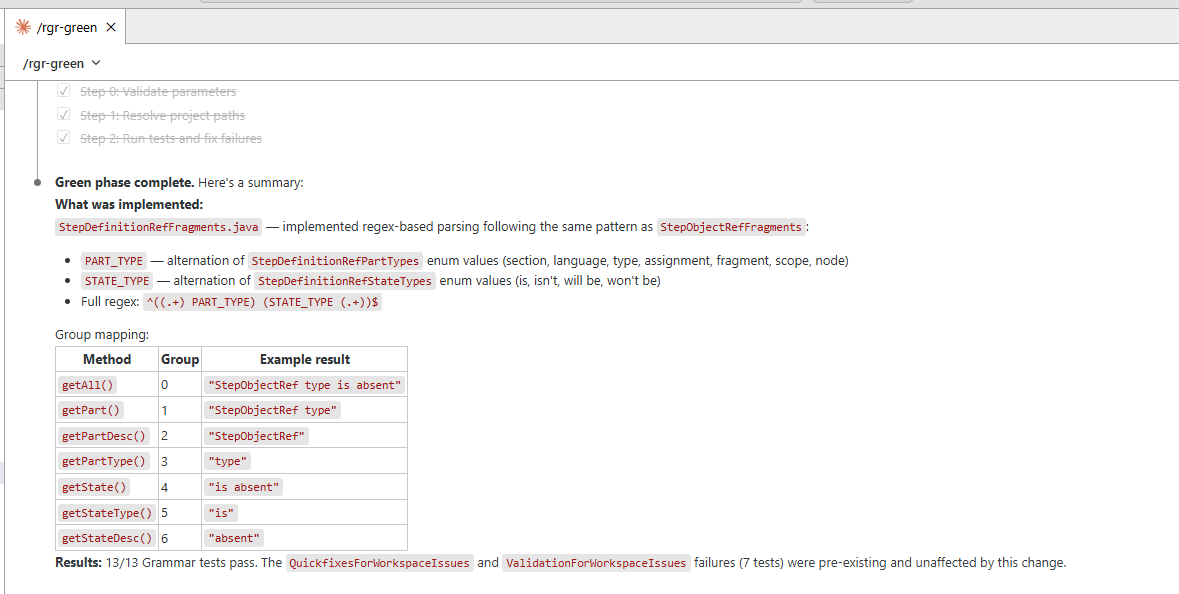Click the StepObjectRefFragments code reference
This screenshot has width=1179, height=594.
731,227
